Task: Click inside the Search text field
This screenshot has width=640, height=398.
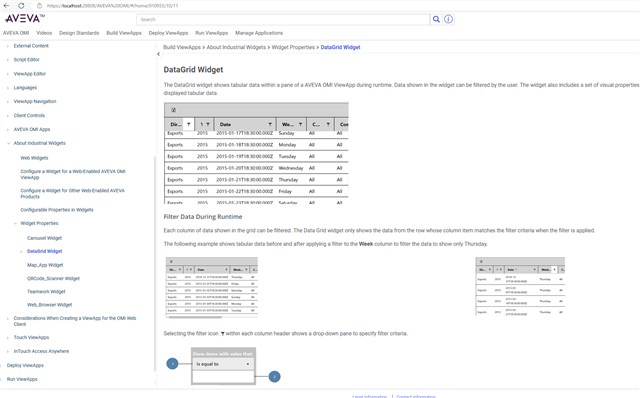Action: click(x=283, y=20)
